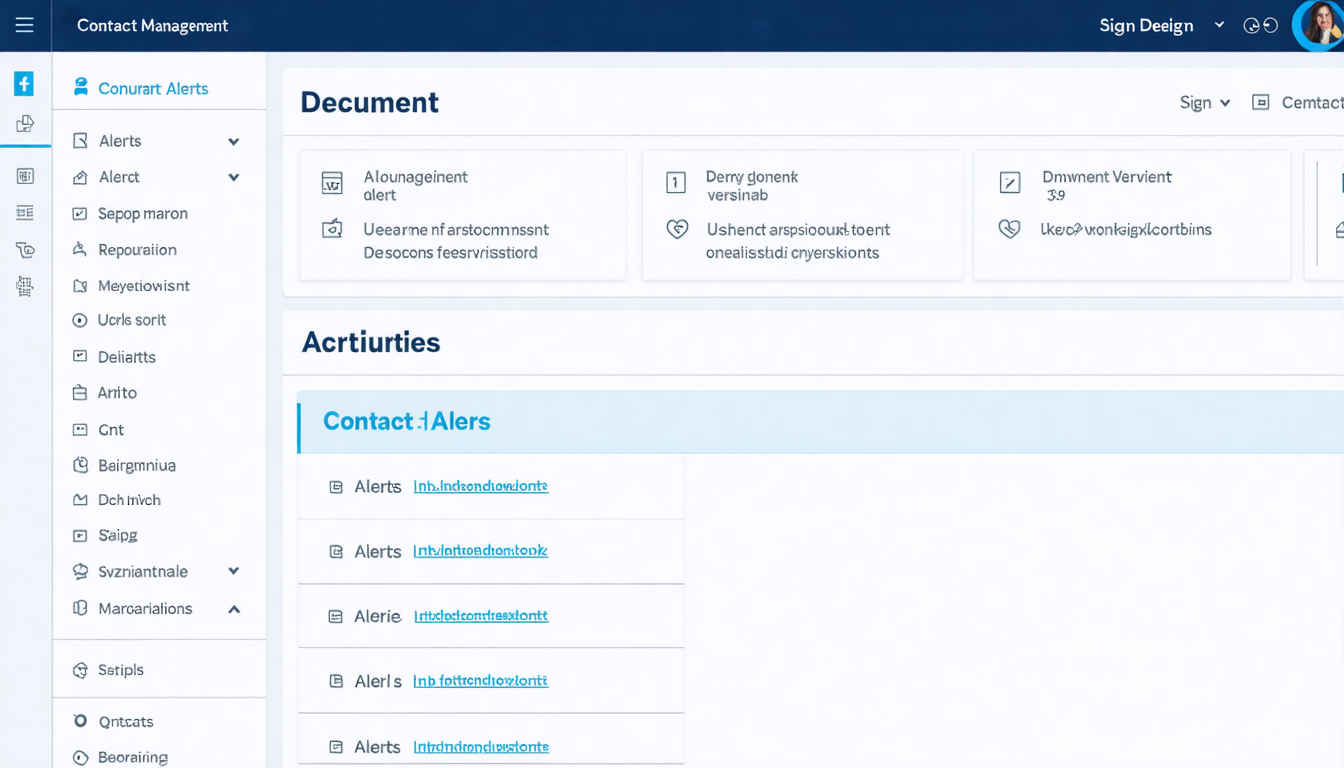1344x768 pixels.
Task: Expand the Svzniantnale sidebar chevron
Action: point(234,572)
